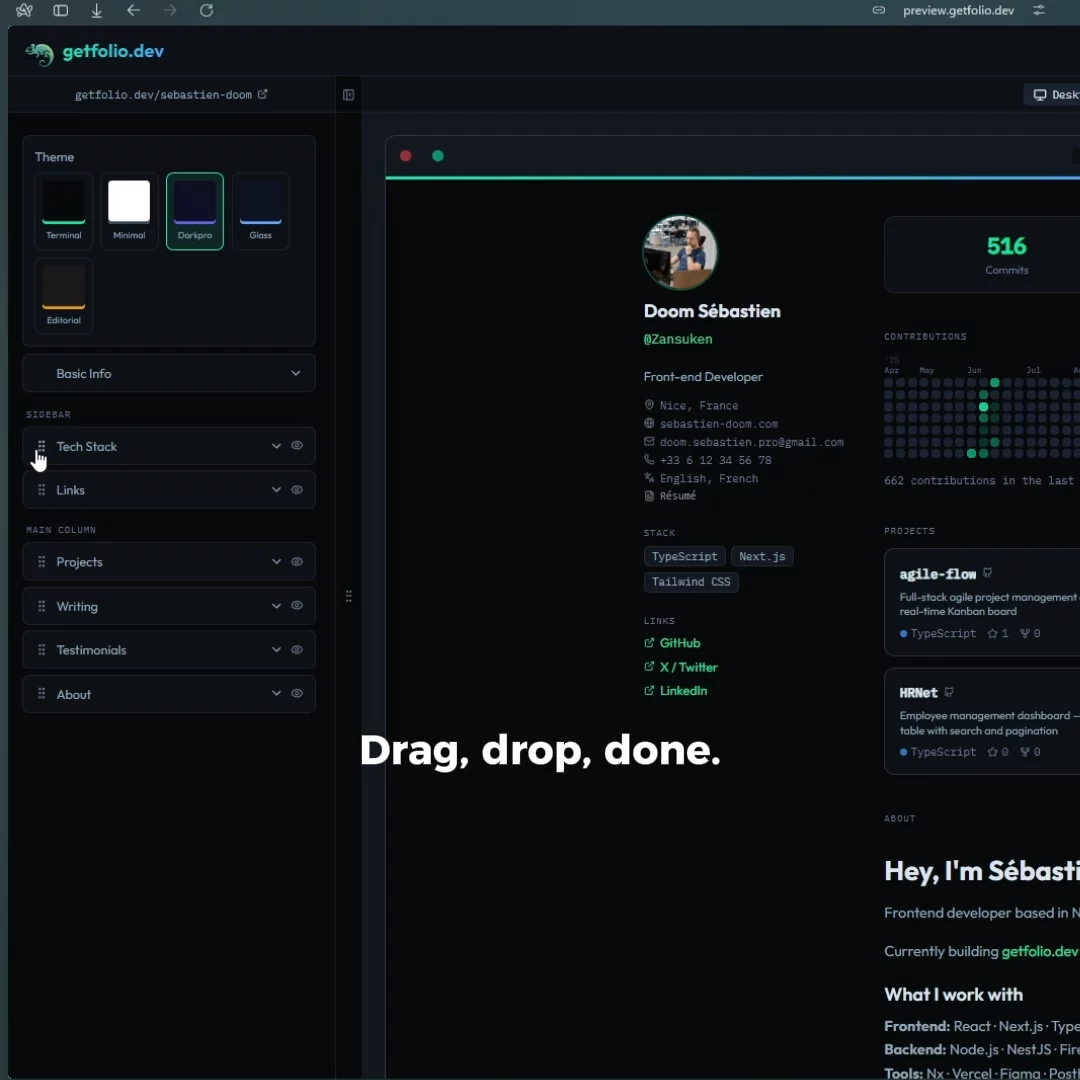Grab the Testimonials drag handle
1080x1080 pixels.
(x=41, y=650)
